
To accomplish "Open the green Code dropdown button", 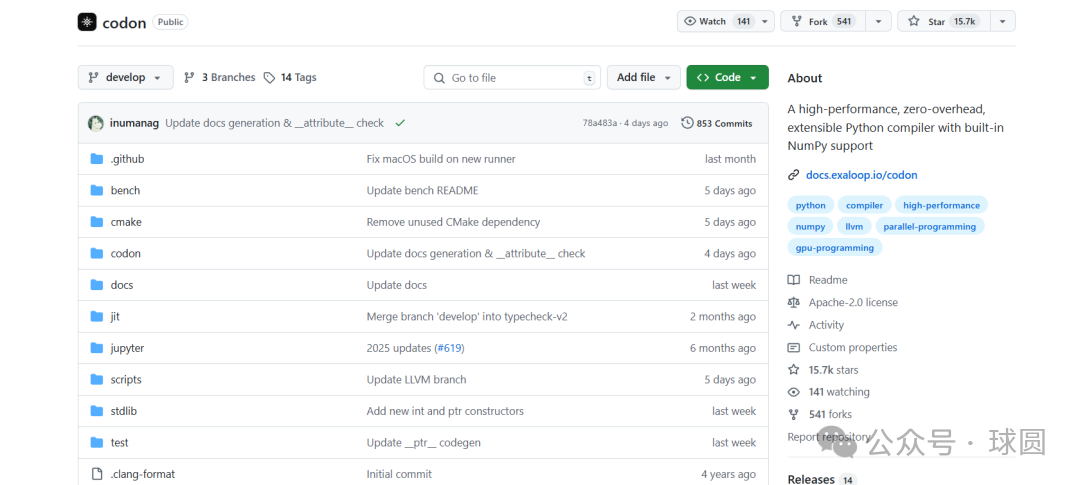I will (727, 77).
